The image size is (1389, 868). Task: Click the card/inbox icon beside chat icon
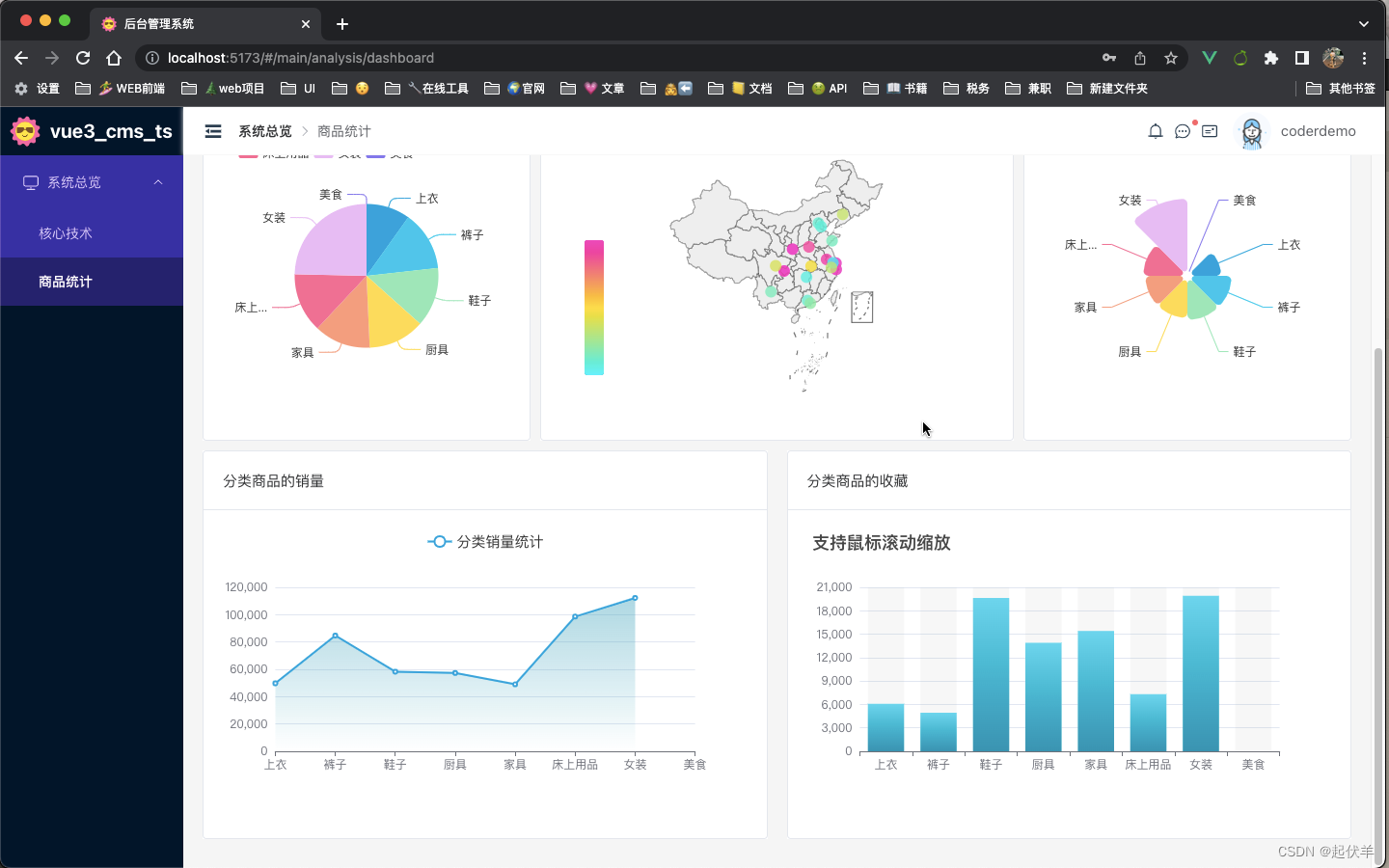click(1210, 131)
